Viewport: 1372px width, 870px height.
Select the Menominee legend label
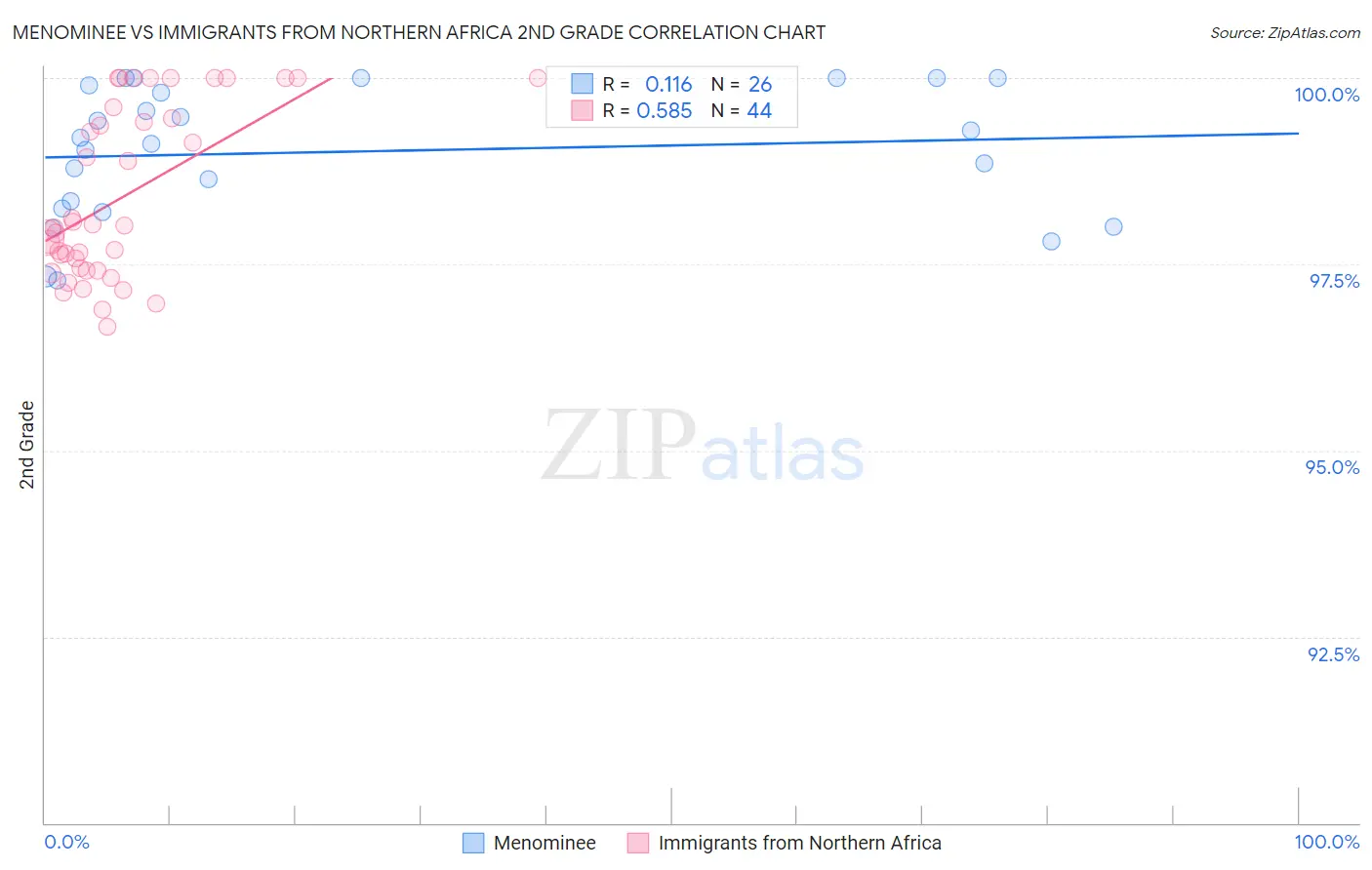[545, 843]
